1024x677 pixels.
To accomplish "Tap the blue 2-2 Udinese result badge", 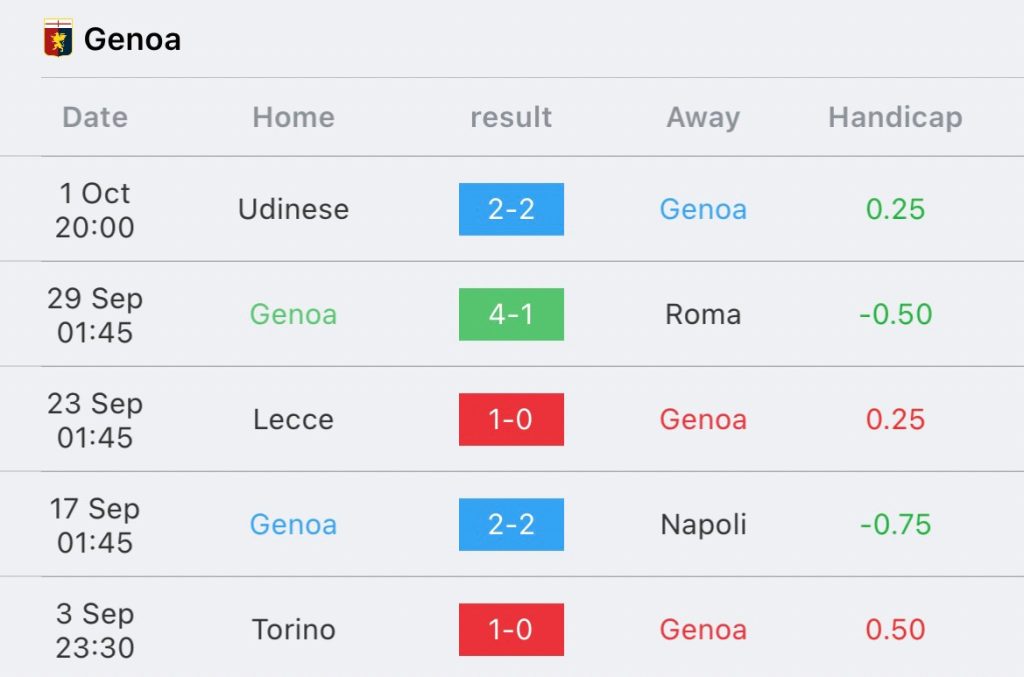I will [511, 209].
